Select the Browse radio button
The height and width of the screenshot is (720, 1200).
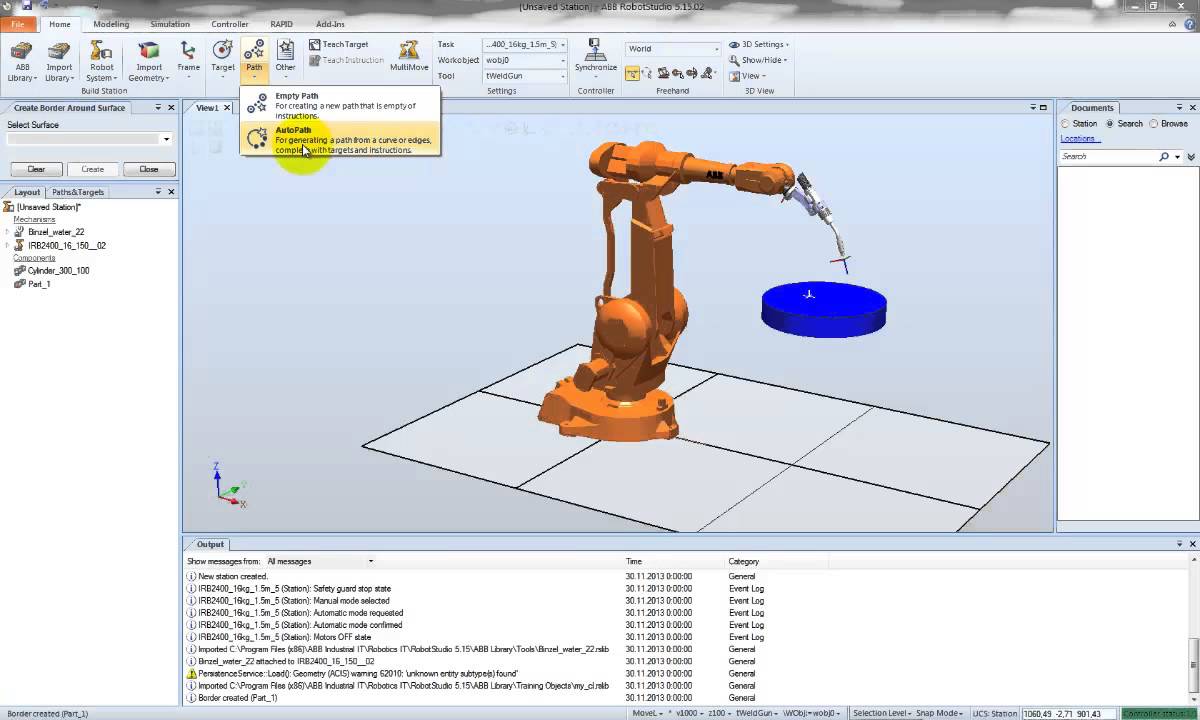[1154, 124]
